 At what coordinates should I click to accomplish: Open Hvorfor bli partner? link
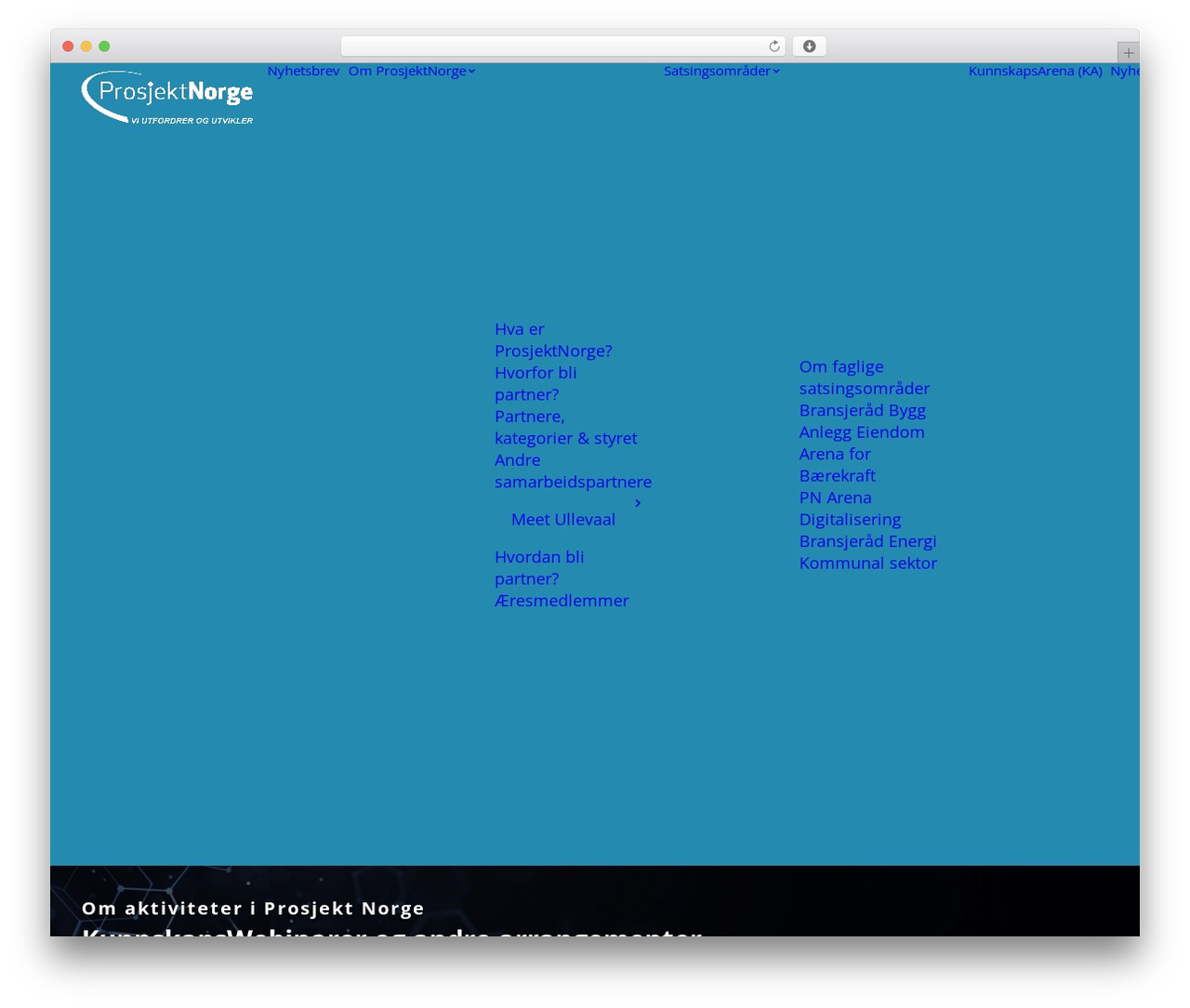(535, 383)
